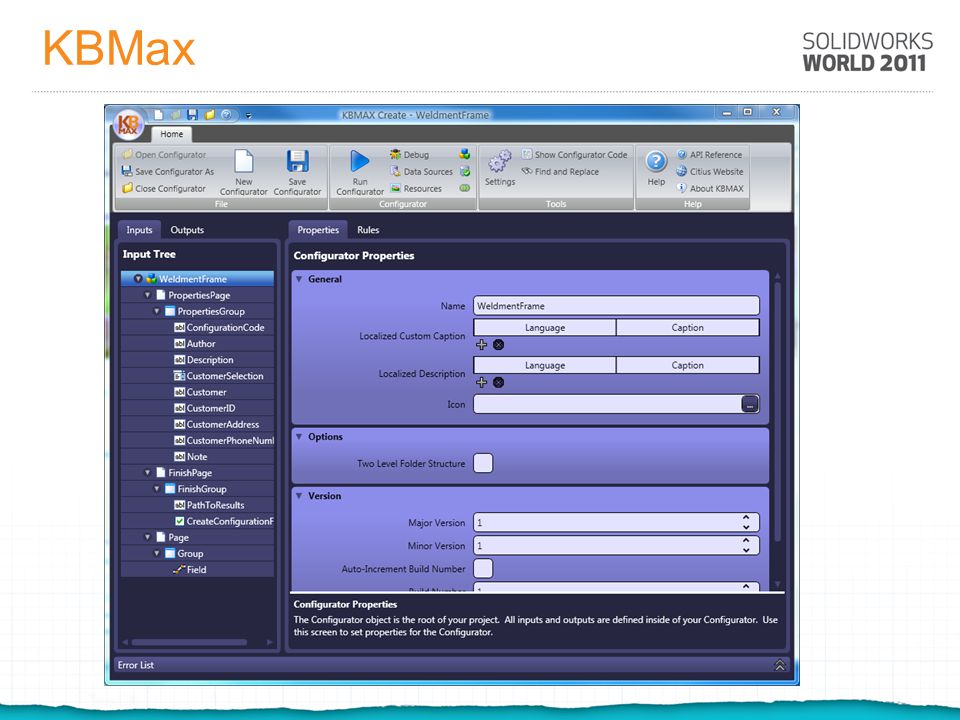Open About KBMAX
The image size is (960, 720).
click(710, 189)
